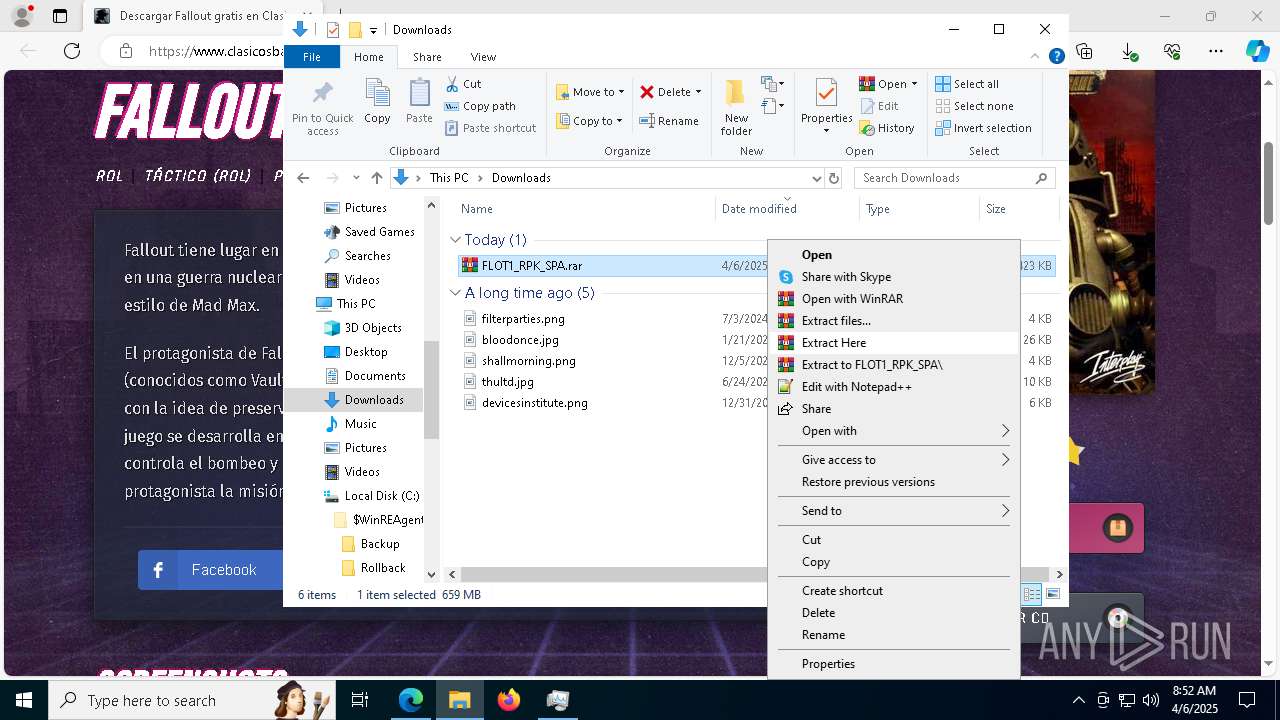This screenshot has width=1280, height=720.
Task: Expand Give access to submenu
Action: (894, 460)
